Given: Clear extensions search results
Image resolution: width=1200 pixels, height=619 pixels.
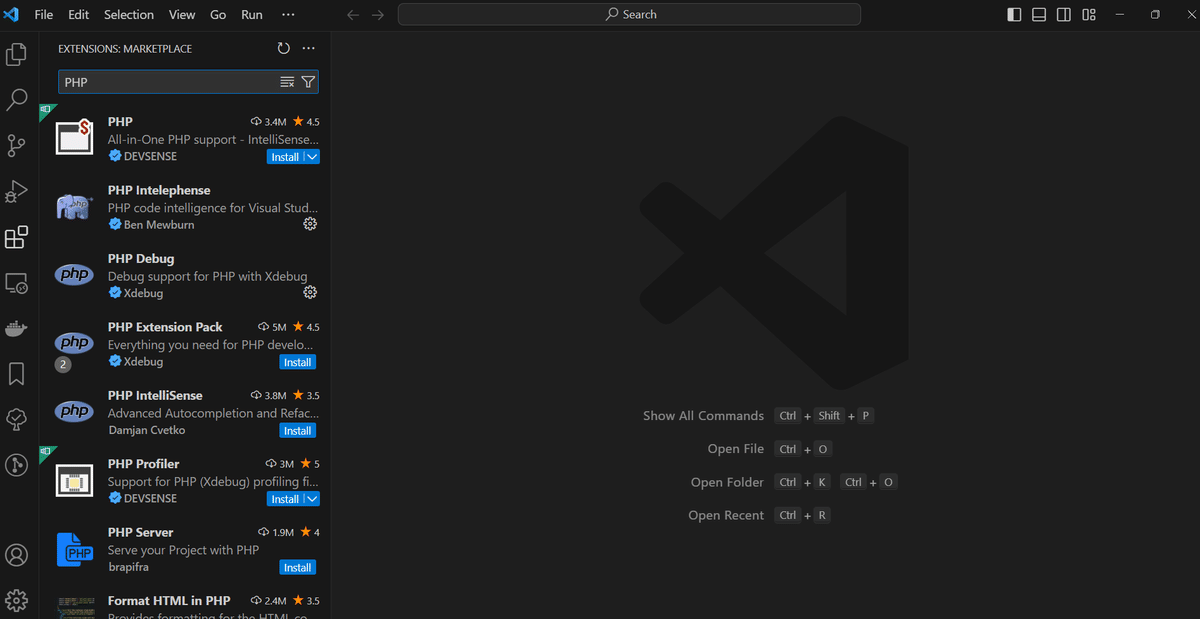Looking at the screenshot, I should [288, 82].
